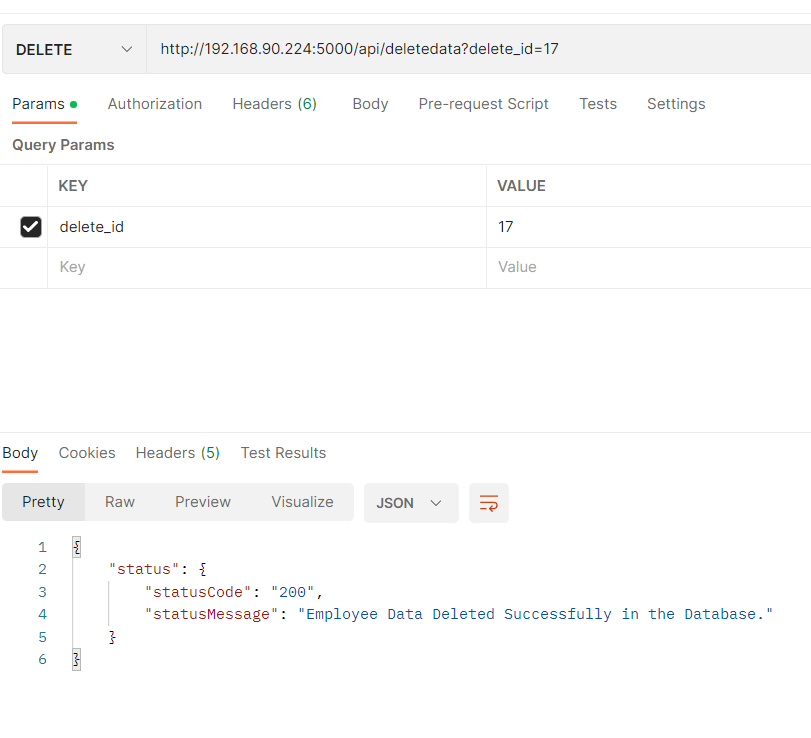Open the DELETE HTTP method dropdown

click(x=74, y=49)
